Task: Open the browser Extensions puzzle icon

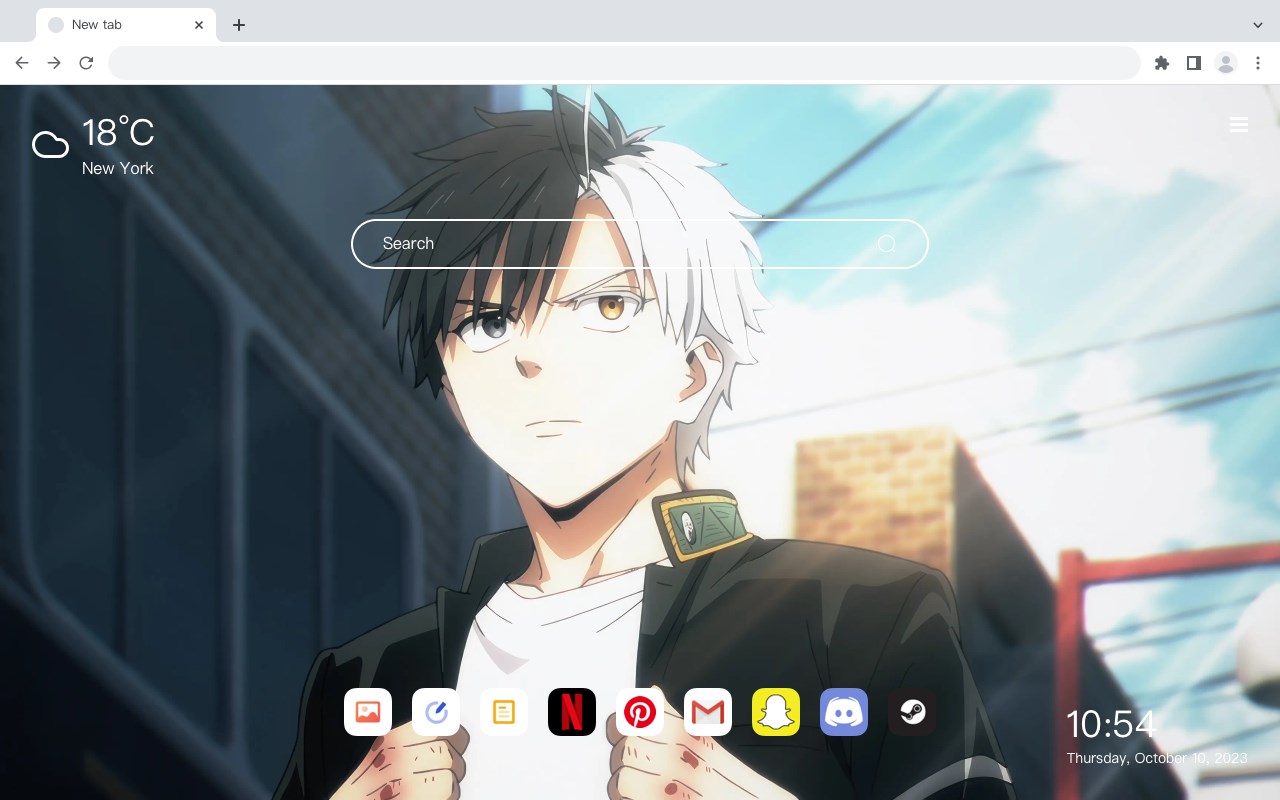Action: [1161, 63]
